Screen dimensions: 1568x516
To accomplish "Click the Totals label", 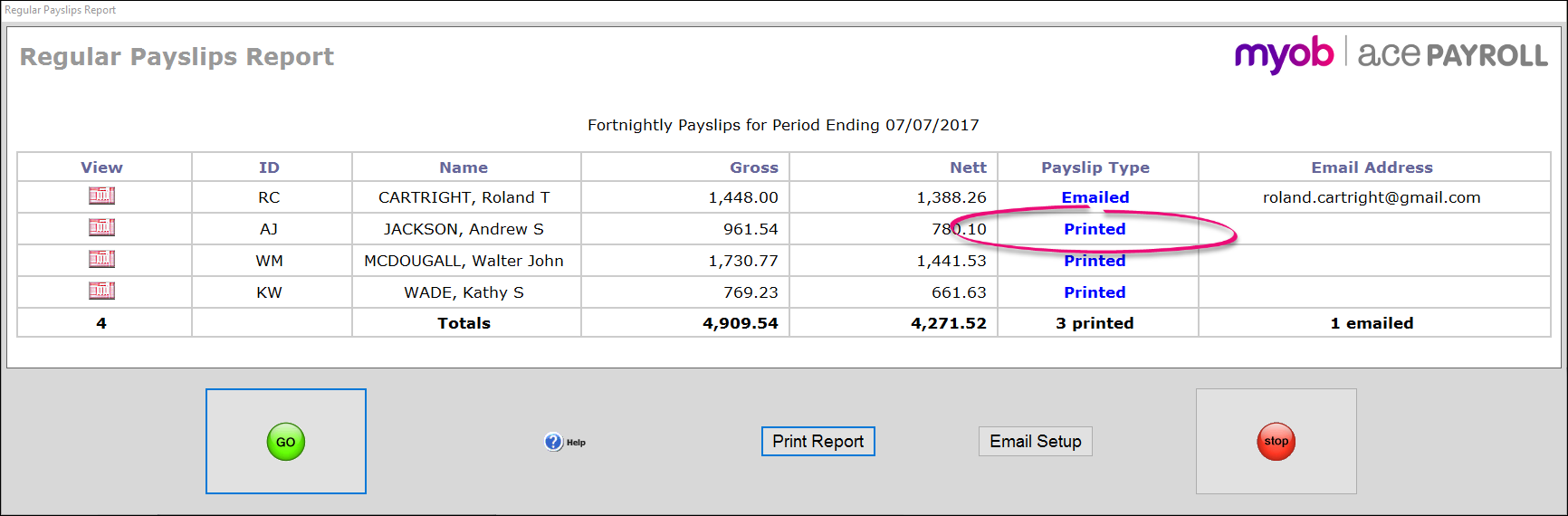I will coord(464,323).
